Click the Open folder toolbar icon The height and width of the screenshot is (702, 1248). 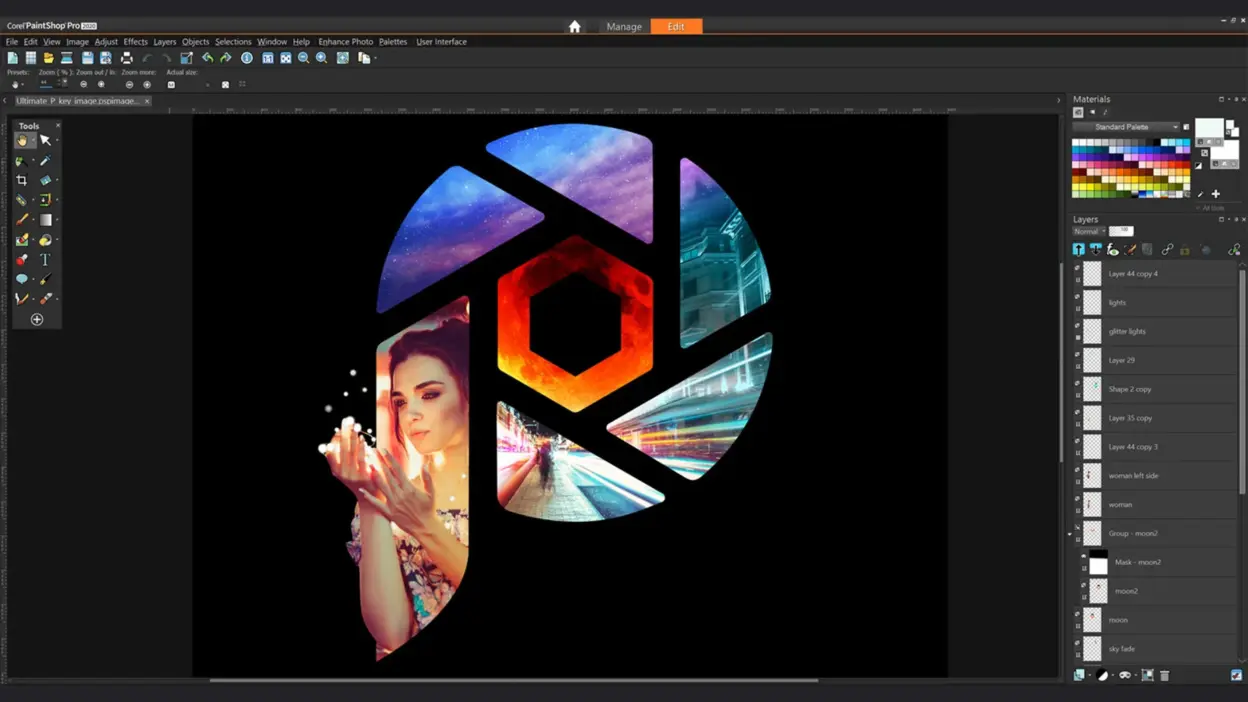coord(48,58)
